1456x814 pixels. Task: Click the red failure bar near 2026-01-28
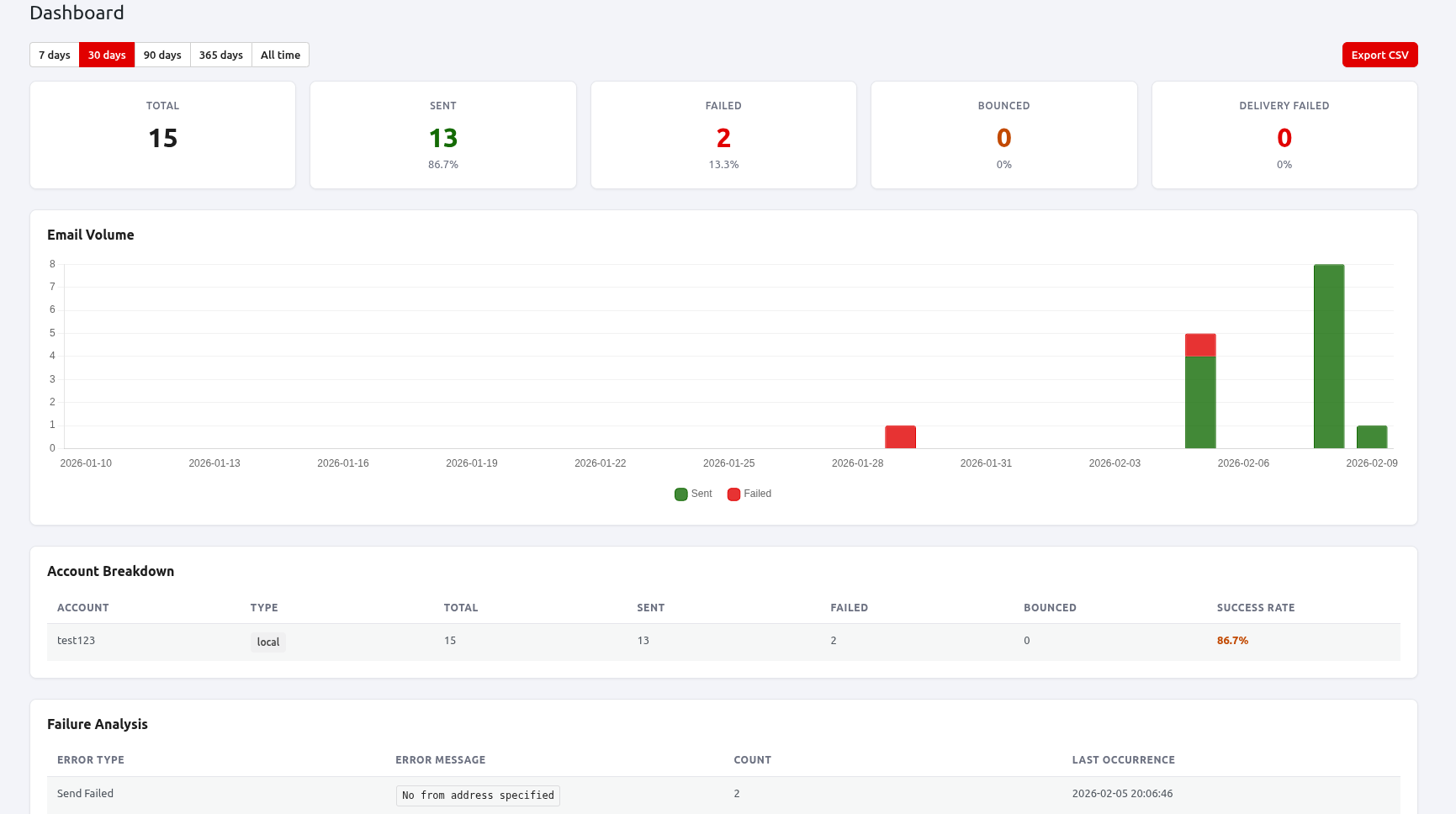coord(900,436)
